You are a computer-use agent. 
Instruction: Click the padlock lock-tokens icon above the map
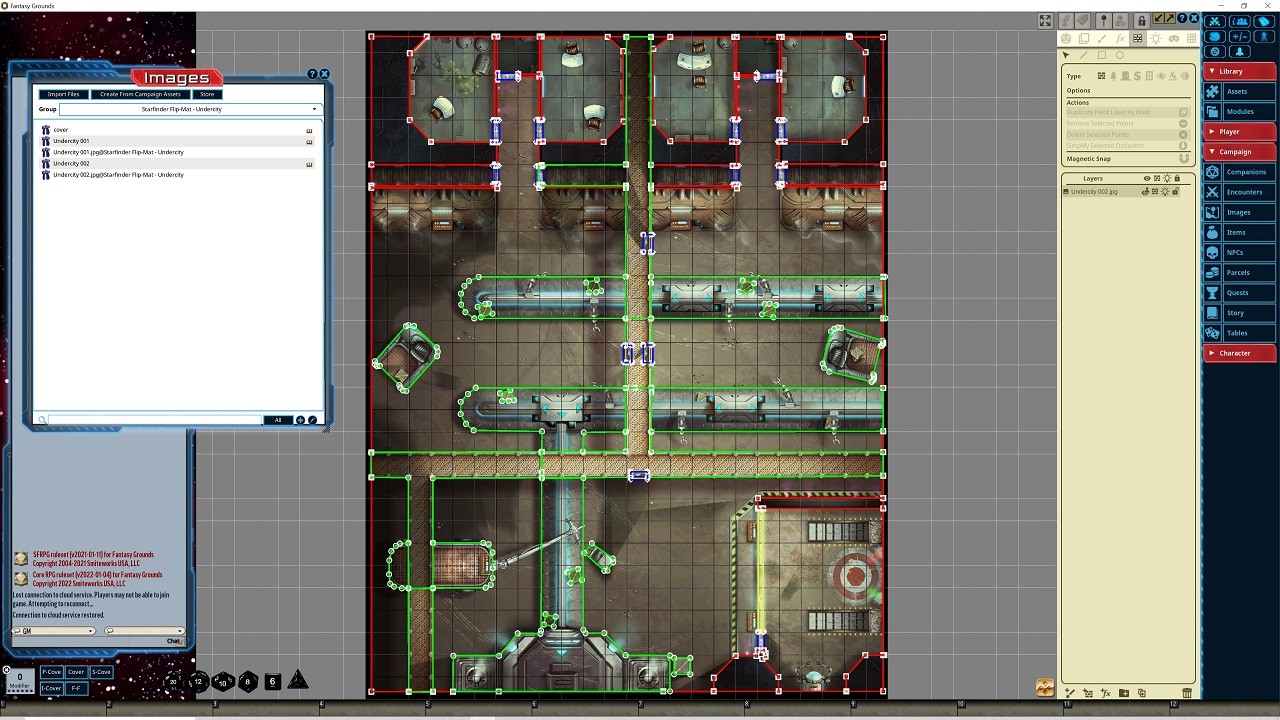click(1141, 20)
